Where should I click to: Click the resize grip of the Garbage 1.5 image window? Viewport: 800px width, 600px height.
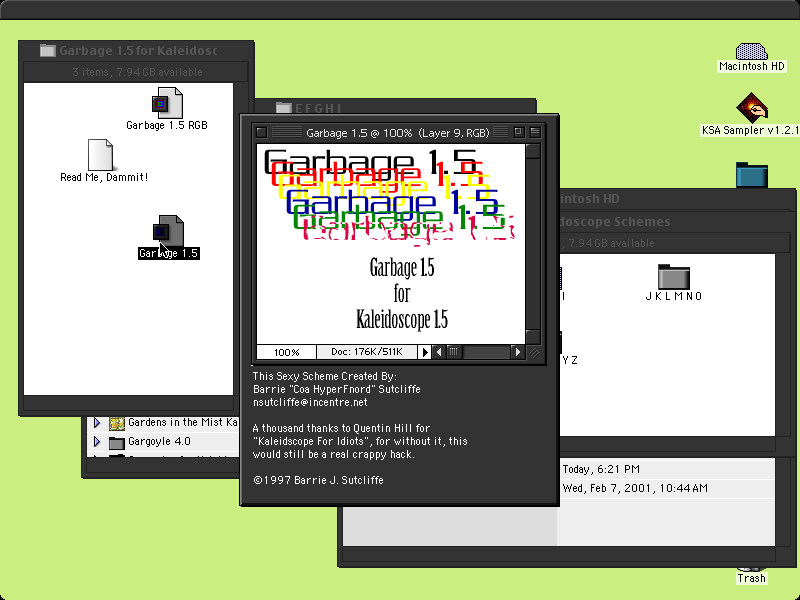(x=534, y=352)
